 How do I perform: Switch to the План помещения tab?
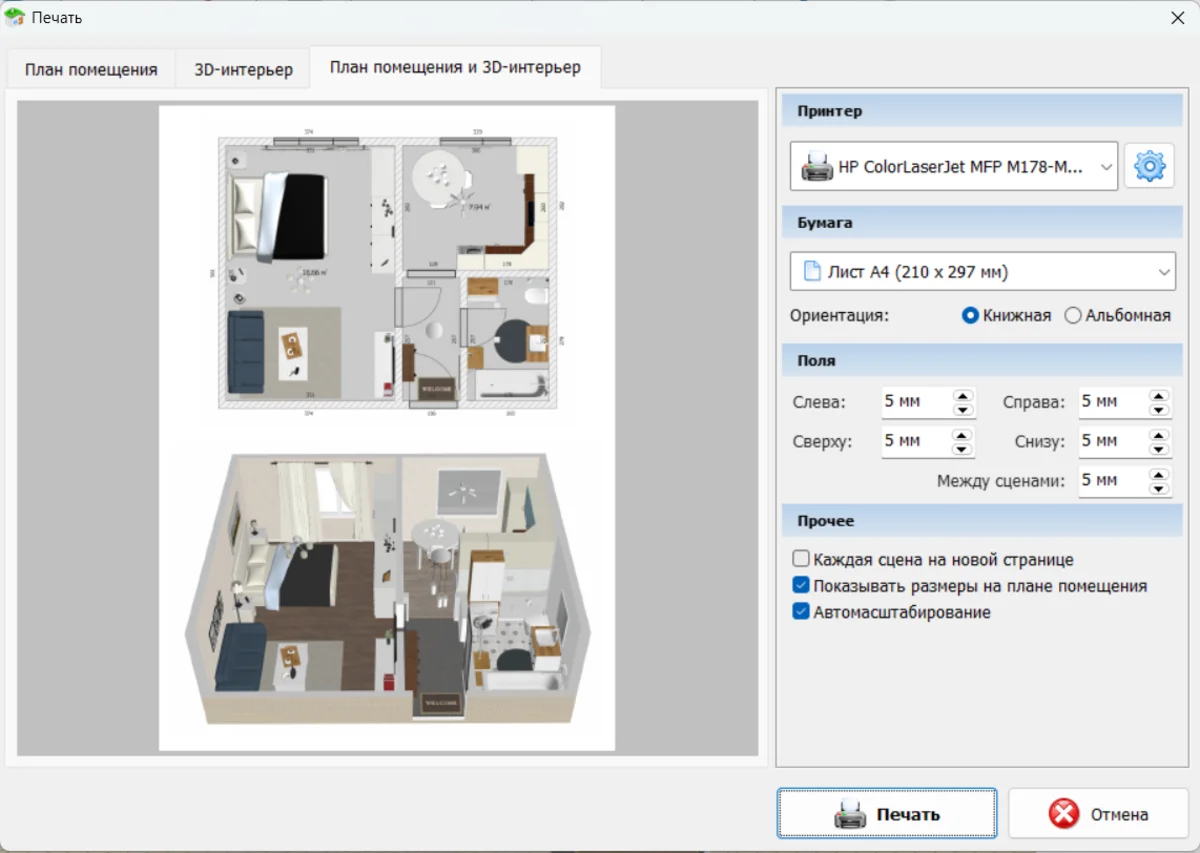click(x=91, y=70)
